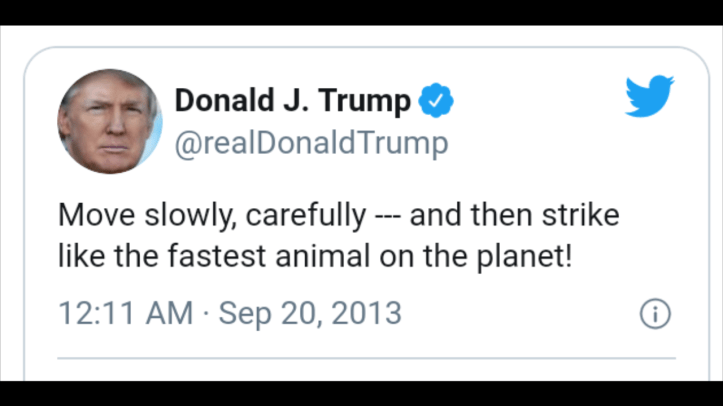The width and height of the screenshot is (723, 406).
Task: Click the word "animal" in the tweet
Action: point(332,256)
